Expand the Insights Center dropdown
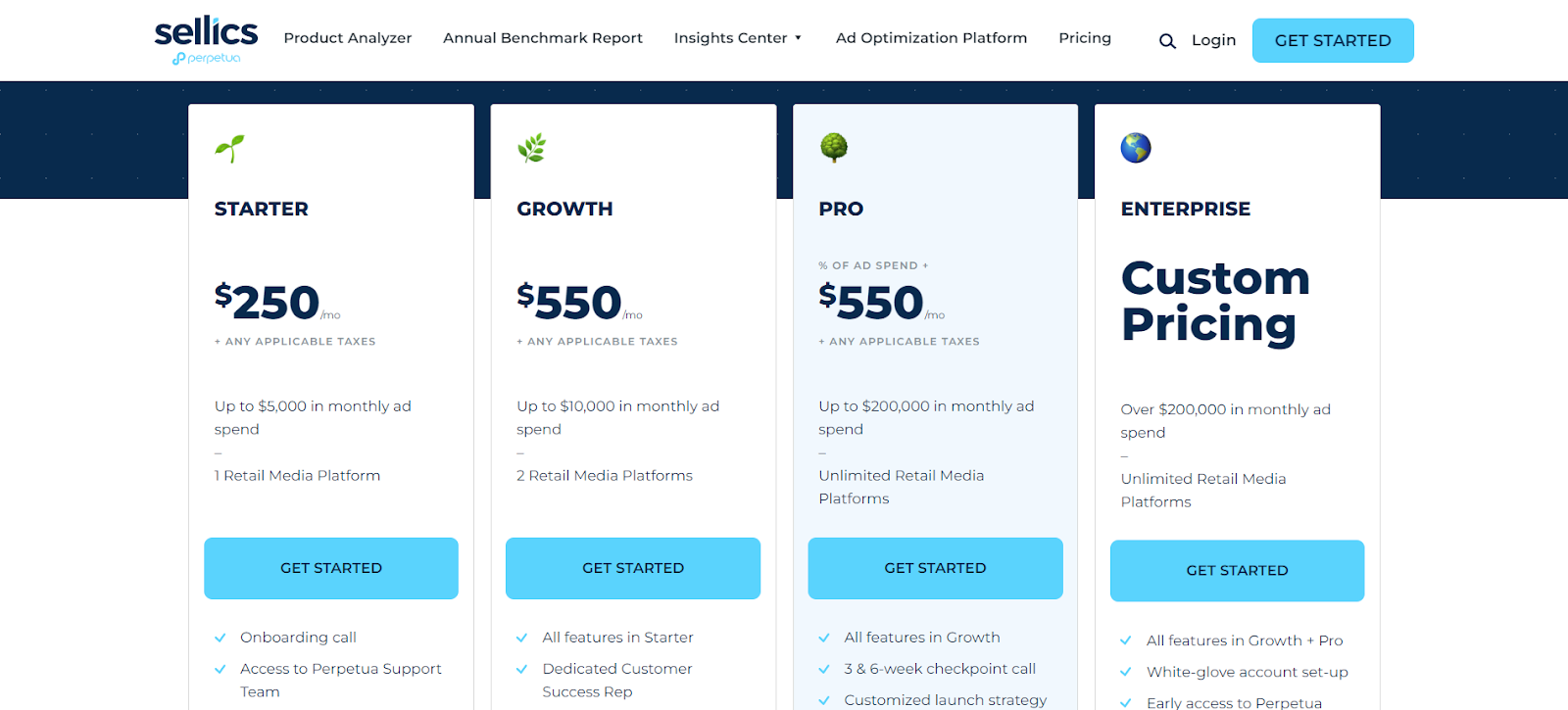Viewport: 1568px width, 710px height. click(x=738, y=38)
